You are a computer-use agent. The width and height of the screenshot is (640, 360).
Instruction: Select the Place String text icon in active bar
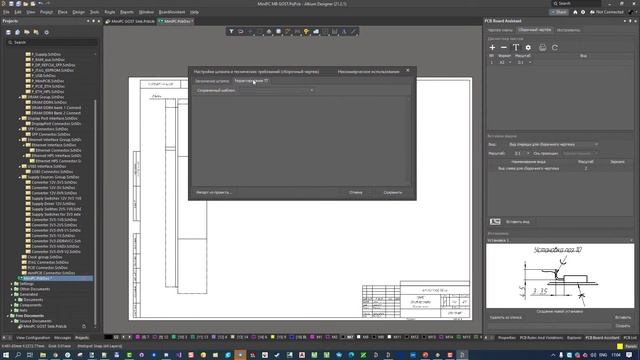[344, 31]
